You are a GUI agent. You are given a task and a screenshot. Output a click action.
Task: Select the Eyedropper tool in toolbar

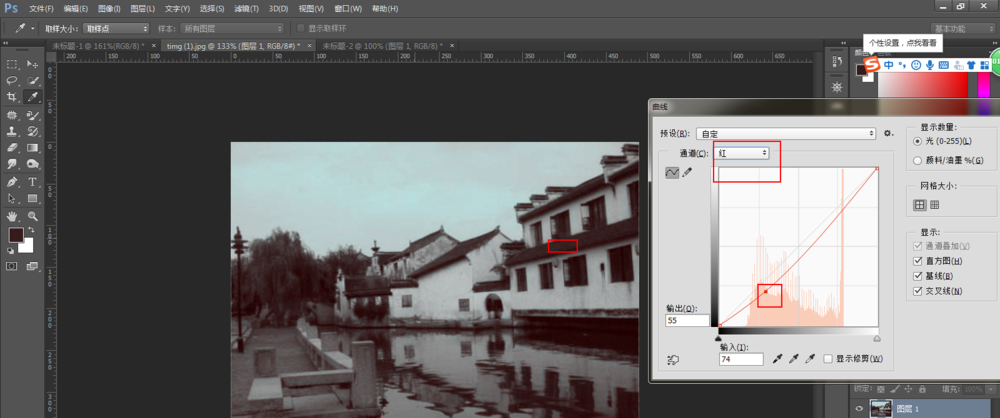pyautogui.click(x=32, y=97)
